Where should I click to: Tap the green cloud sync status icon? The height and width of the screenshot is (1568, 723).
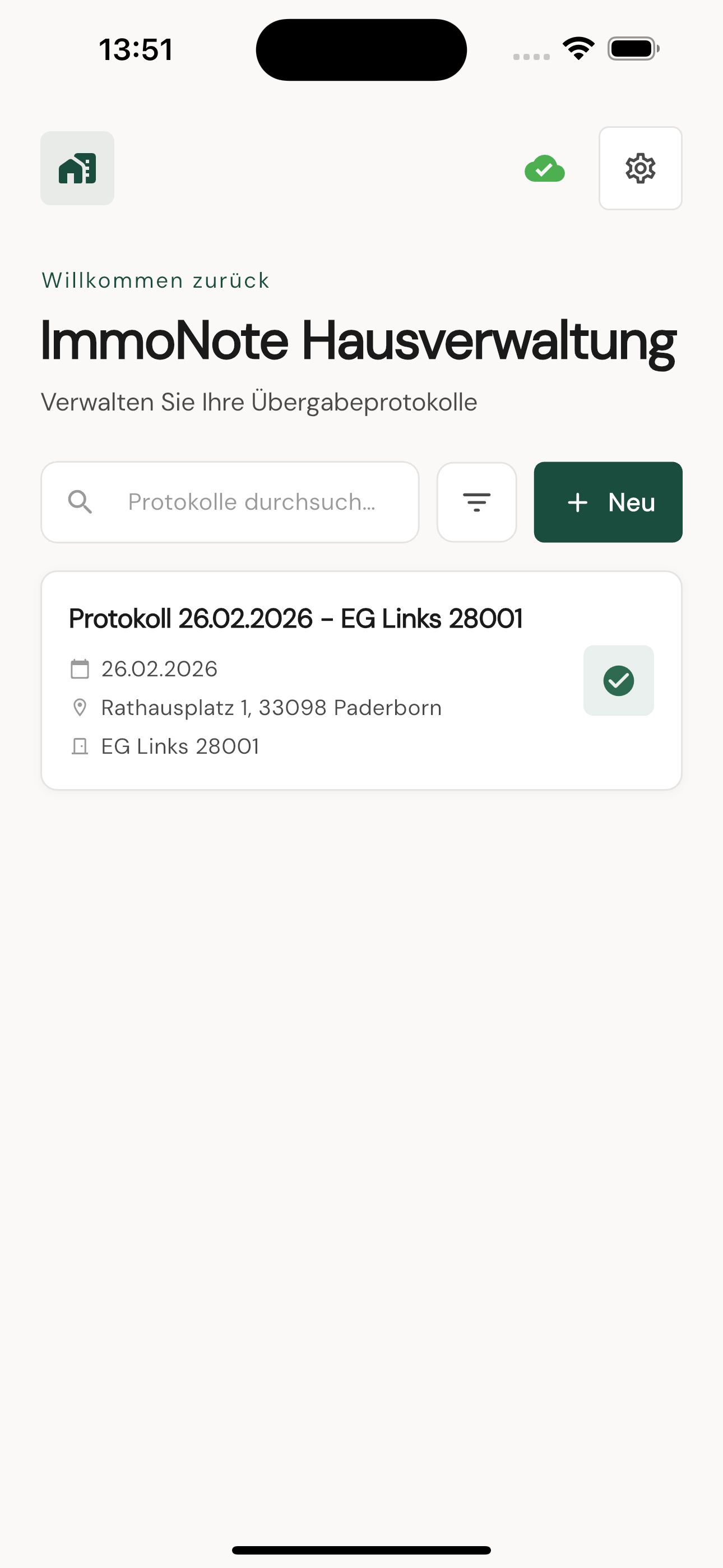[x=545, y=169]
